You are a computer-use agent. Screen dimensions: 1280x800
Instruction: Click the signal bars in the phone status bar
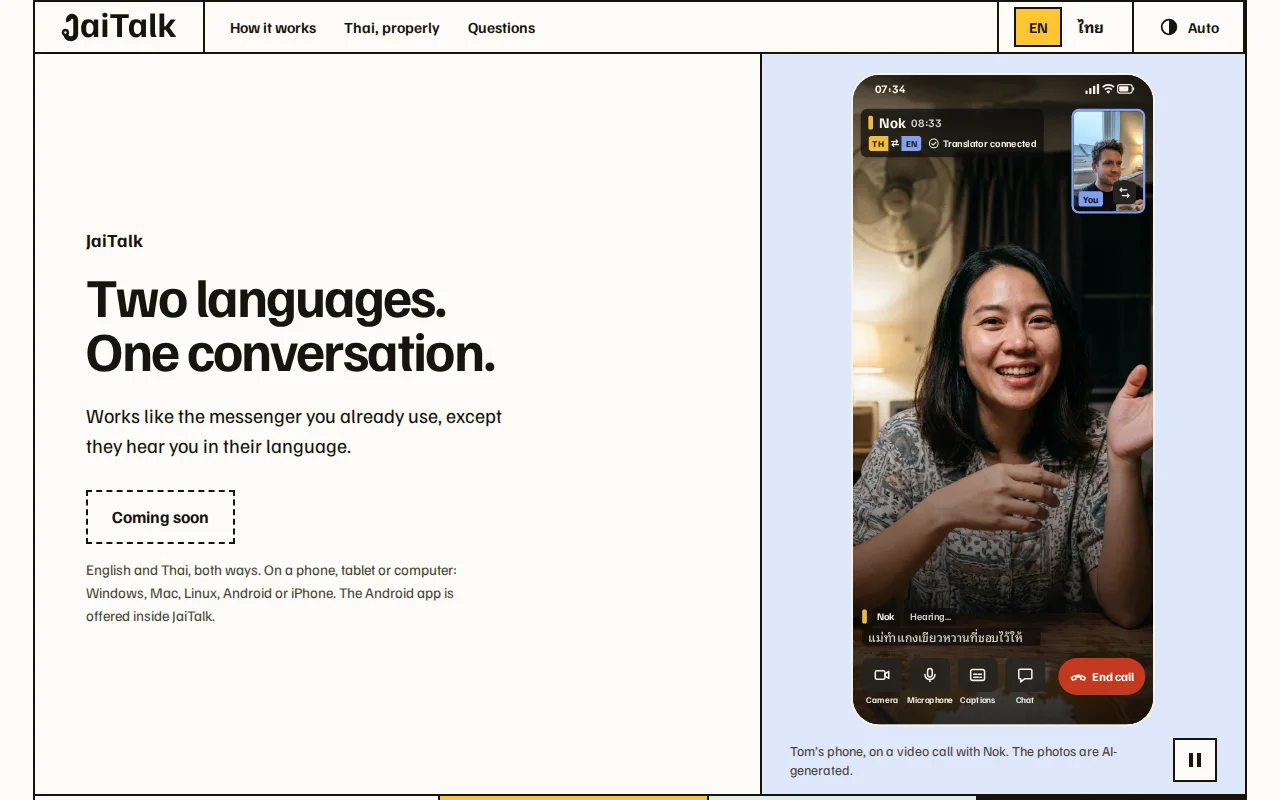pos(1092,89)
